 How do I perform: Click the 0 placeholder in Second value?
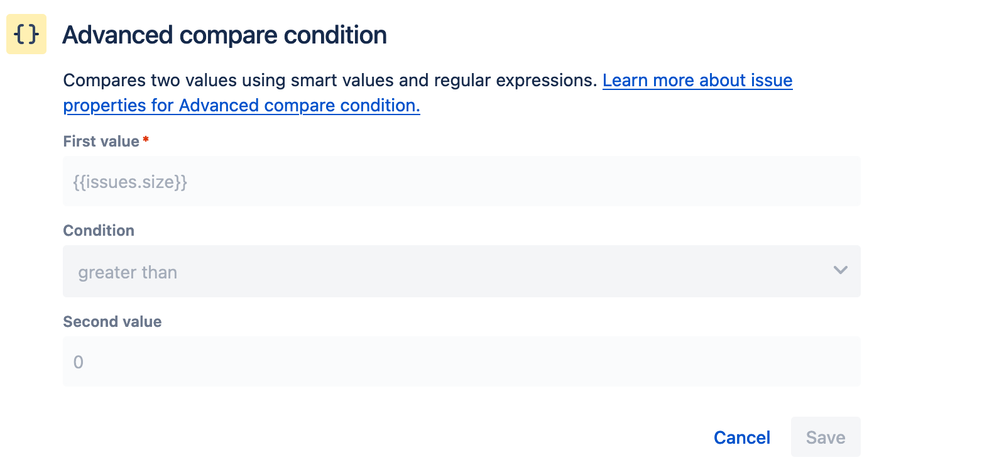[78, 362]
